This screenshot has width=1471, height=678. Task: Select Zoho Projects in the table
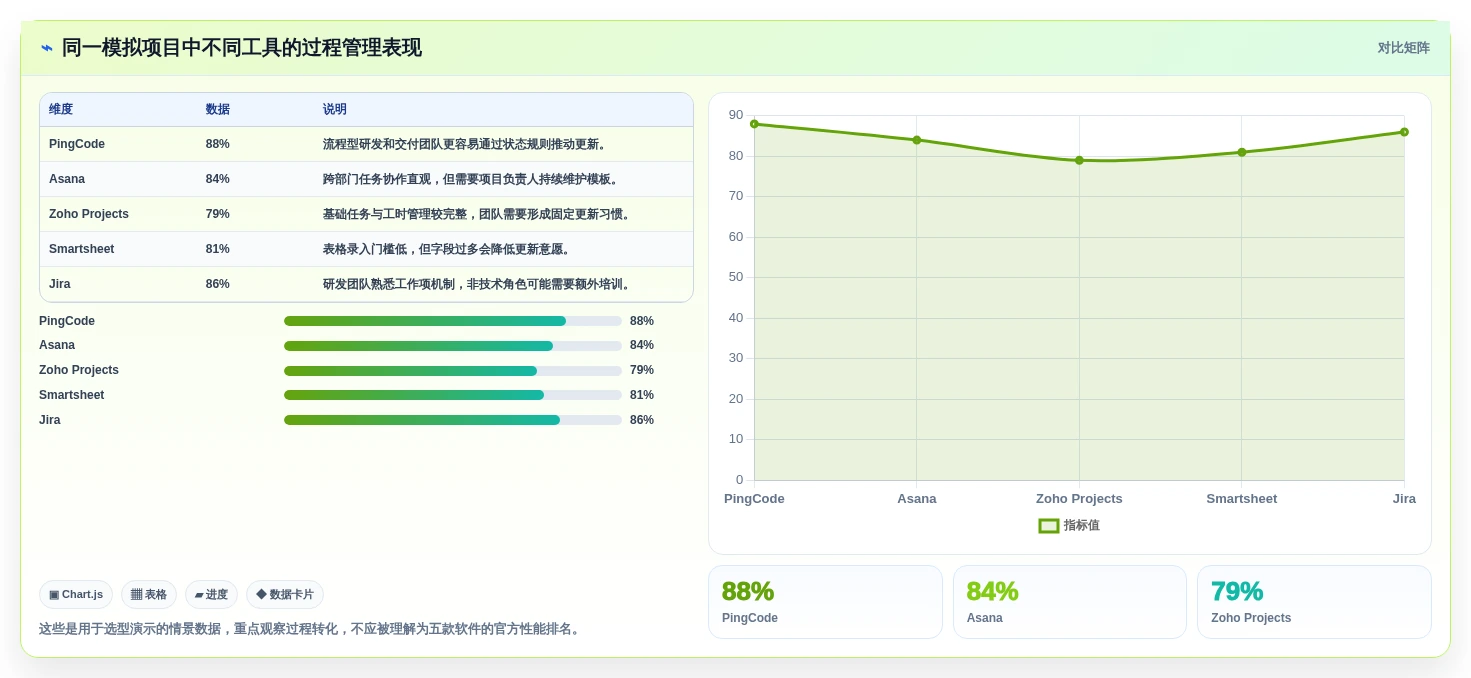(x=89, y=214)
